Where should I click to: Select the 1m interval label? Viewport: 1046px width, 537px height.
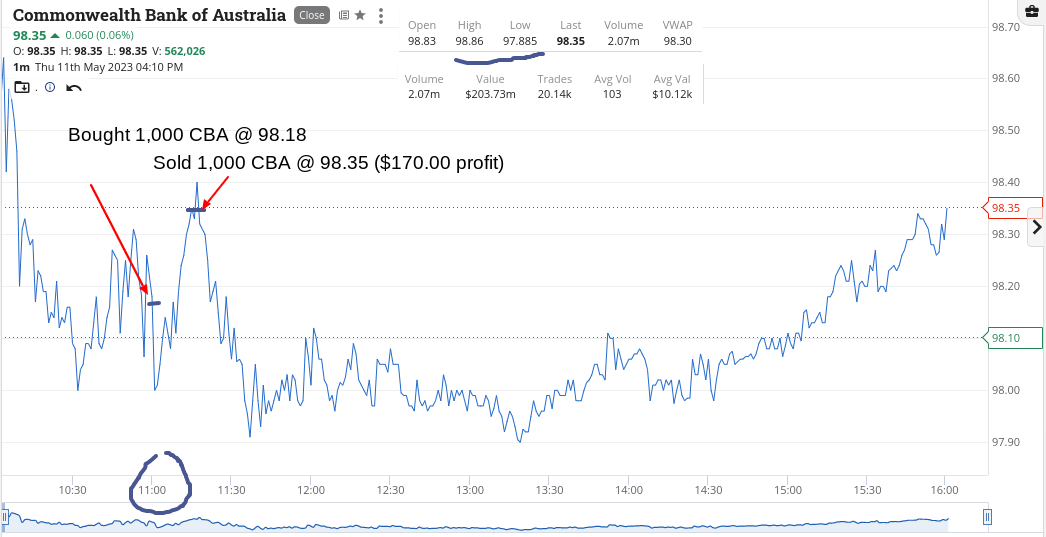point(21,67)
